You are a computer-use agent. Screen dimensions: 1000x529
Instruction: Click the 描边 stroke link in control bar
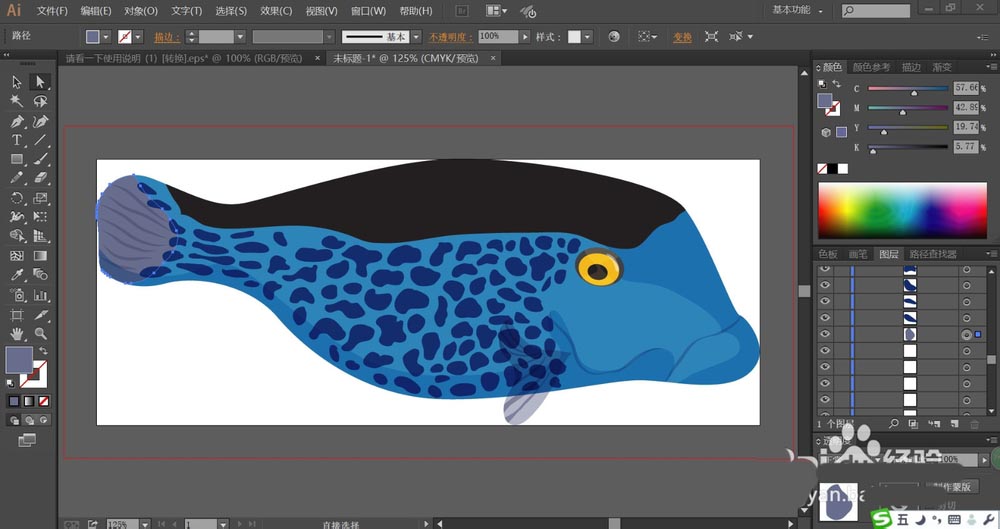coord(166,36)
